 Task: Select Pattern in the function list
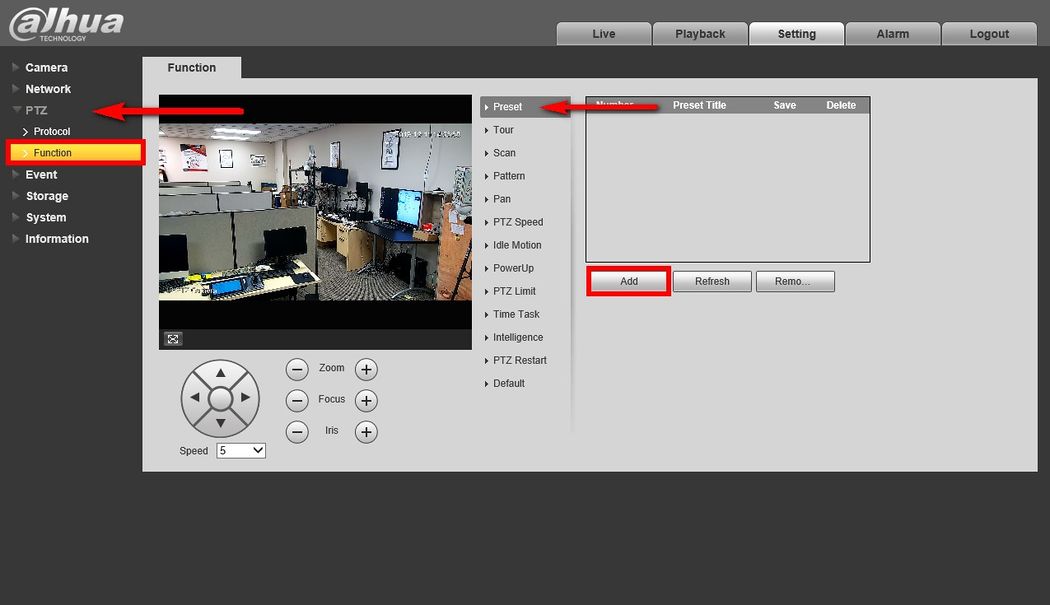coord(509,176)
